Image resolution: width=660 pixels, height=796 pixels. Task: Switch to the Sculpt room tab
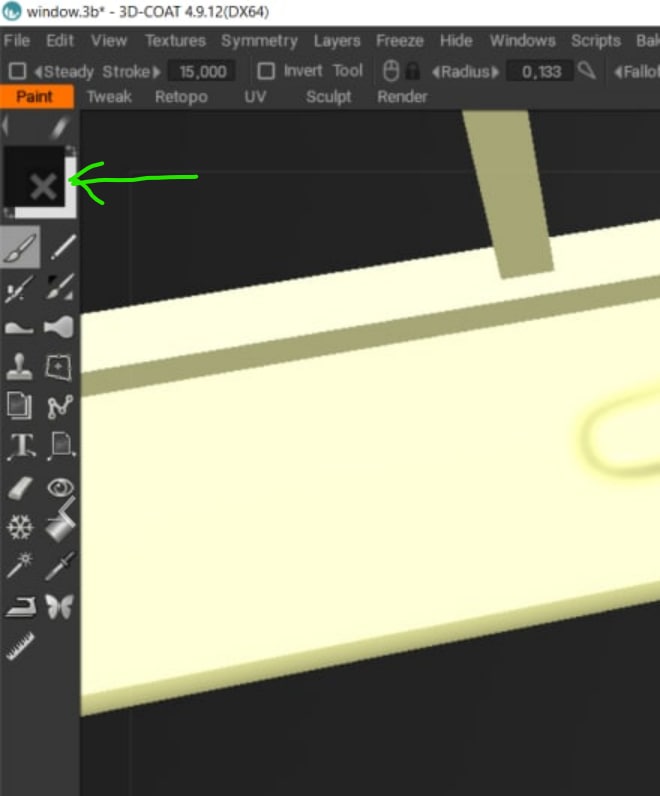(328, 97)
